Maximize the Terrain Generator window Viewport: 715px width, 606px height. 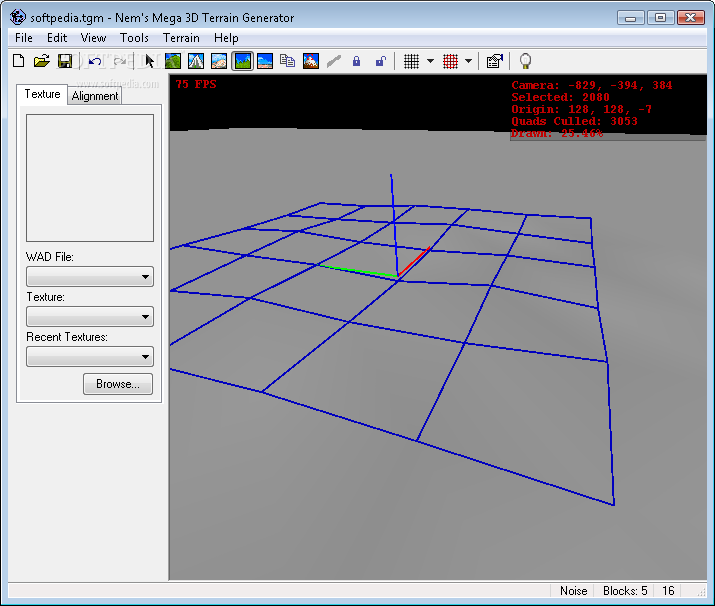coord(660,18)
